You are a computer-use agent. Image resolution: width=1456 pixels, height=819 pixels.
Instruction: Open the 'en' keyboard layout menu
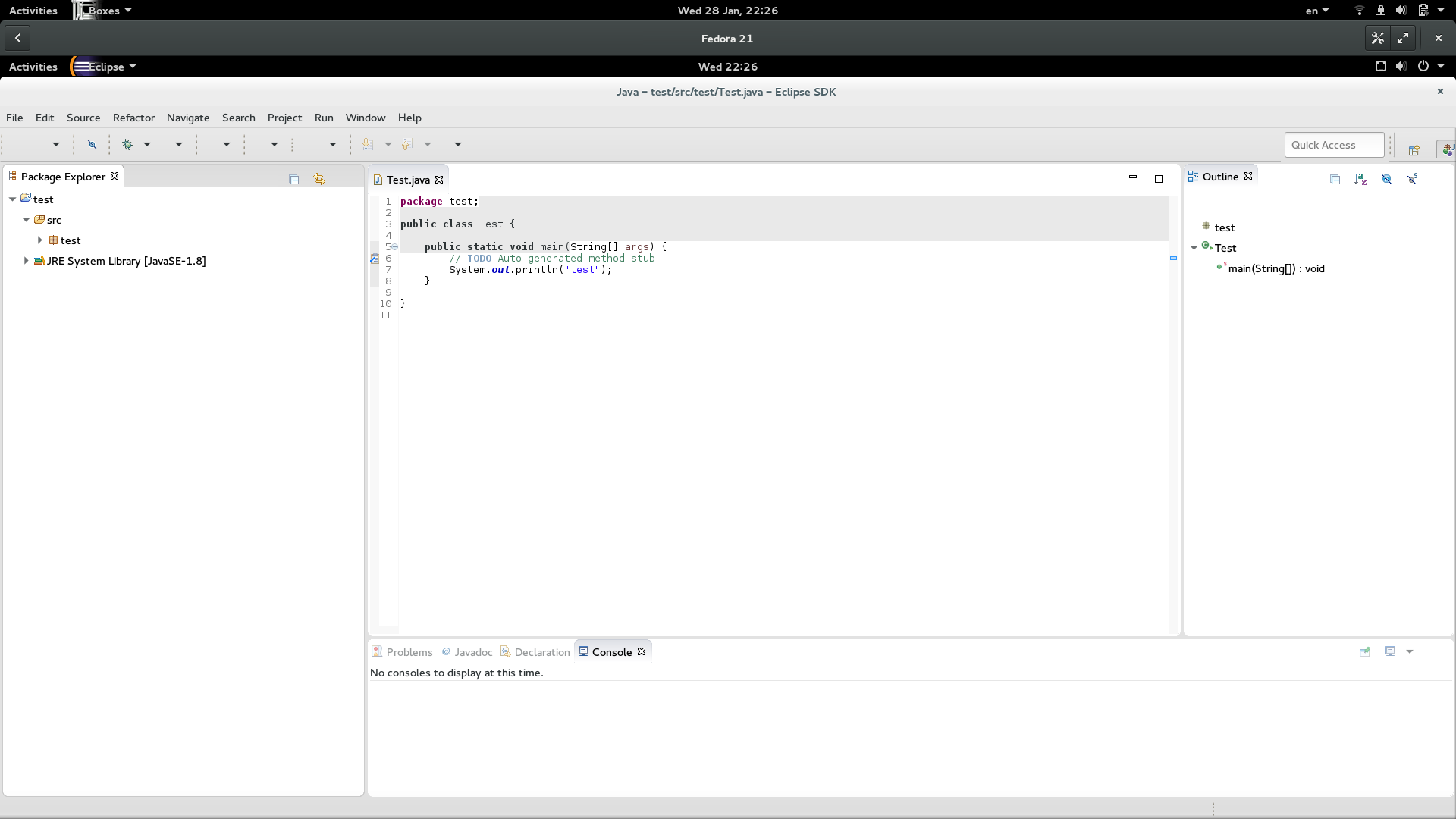[x=1316, y=11]
